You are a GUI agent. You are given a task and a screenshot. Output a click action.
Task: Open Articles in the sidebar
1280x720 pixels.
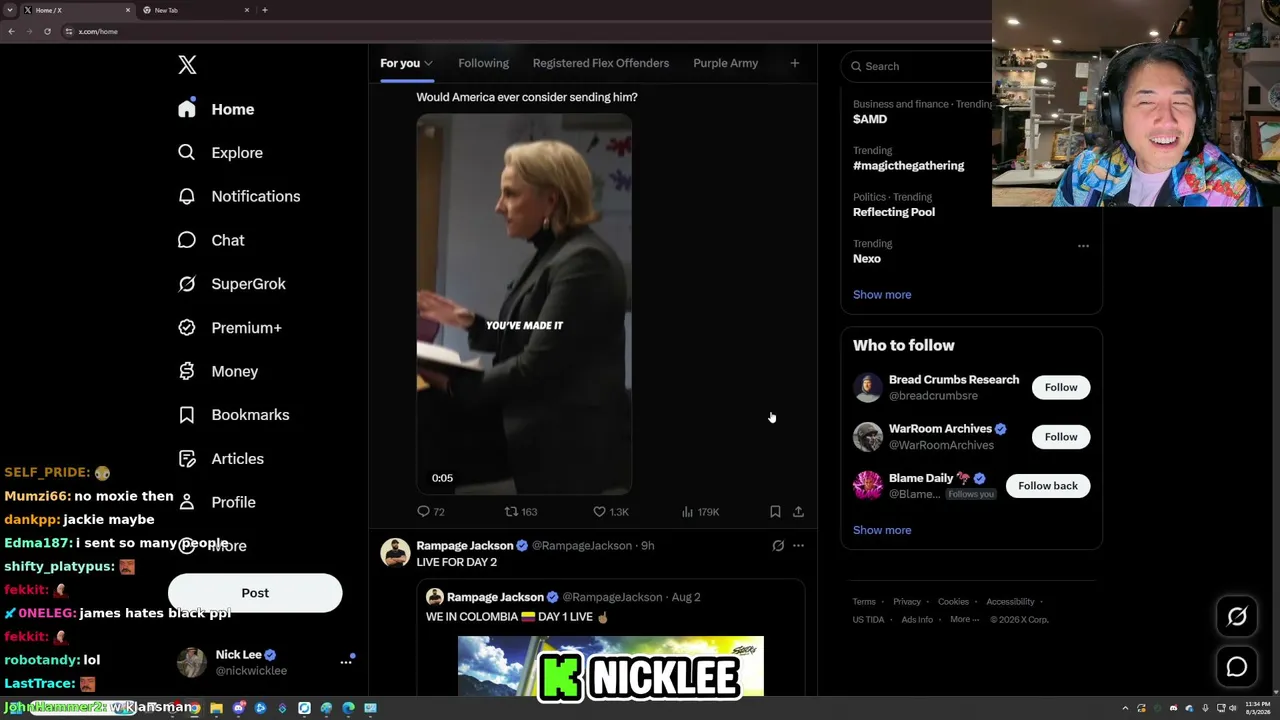221,459
